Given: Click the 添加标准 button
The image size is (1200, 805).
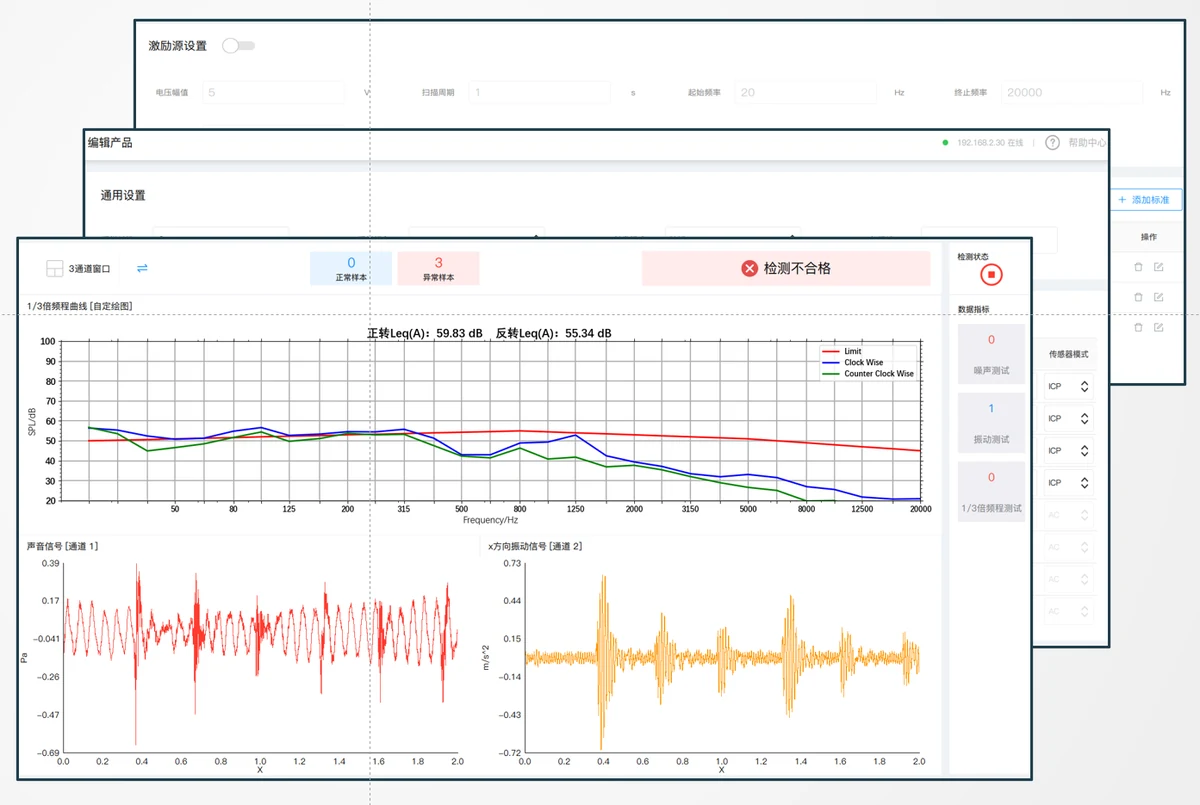Looking at the screenshot, I should [x=1146, y=201].
